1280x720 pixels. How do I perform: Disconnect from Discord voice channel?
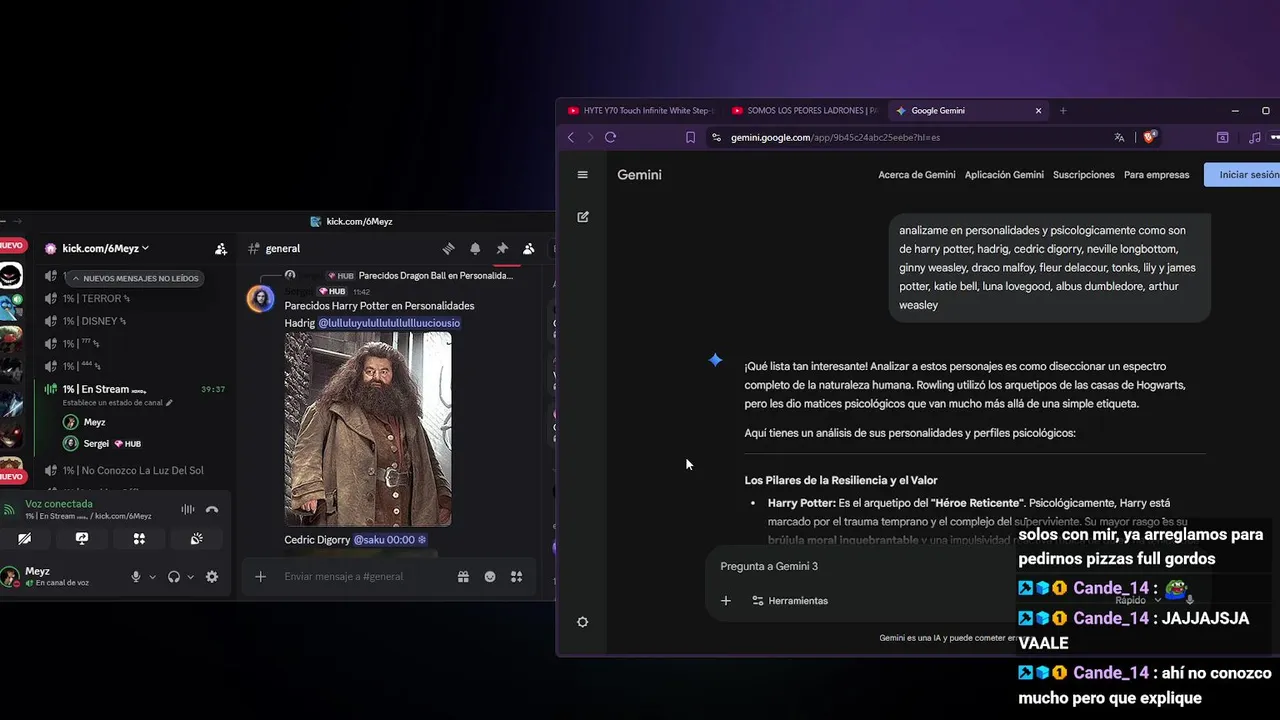point(212,510)
